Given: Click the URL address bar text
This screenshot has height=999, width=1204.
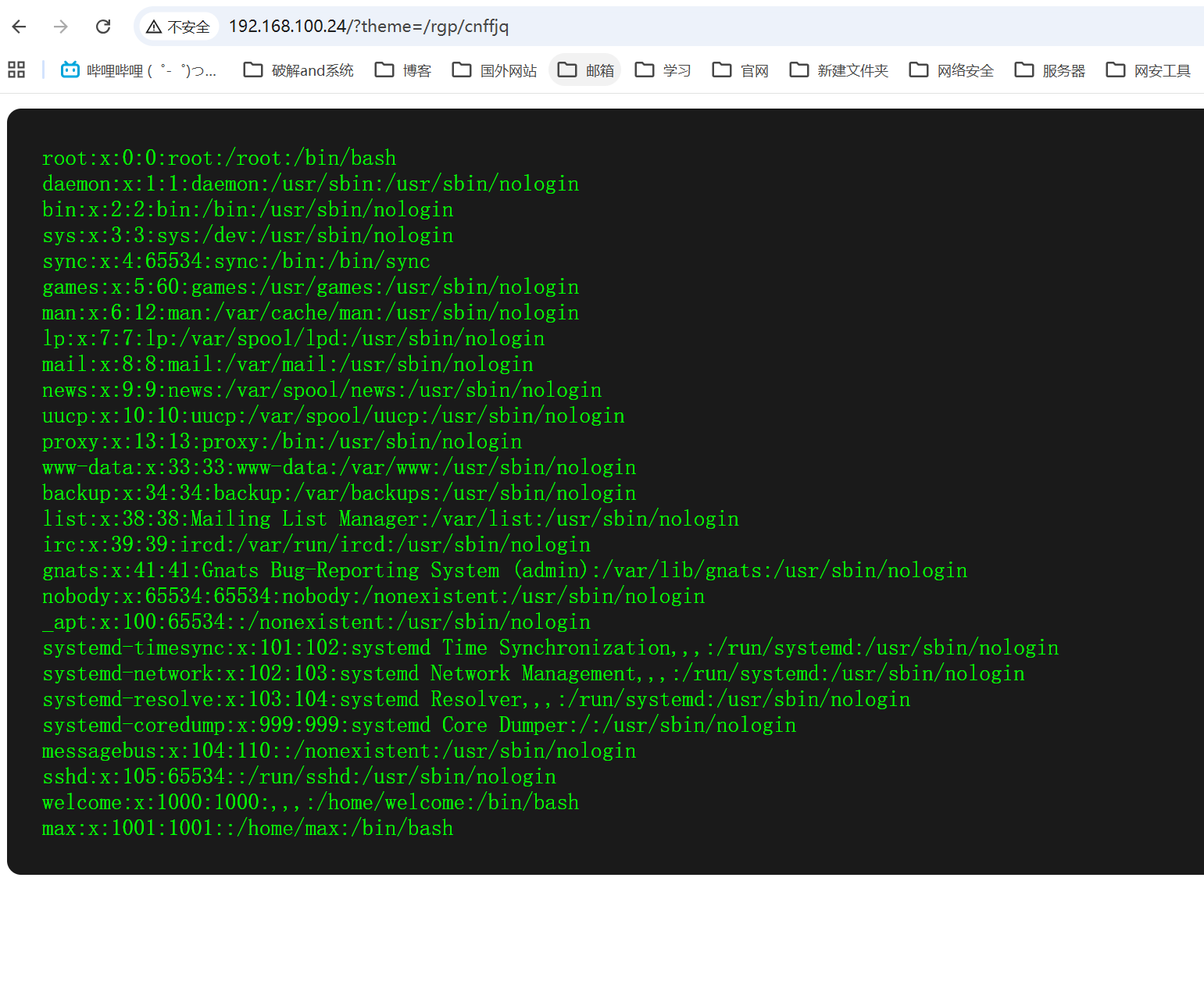Looking at the screenshot, I should click(x=368, y=27).
